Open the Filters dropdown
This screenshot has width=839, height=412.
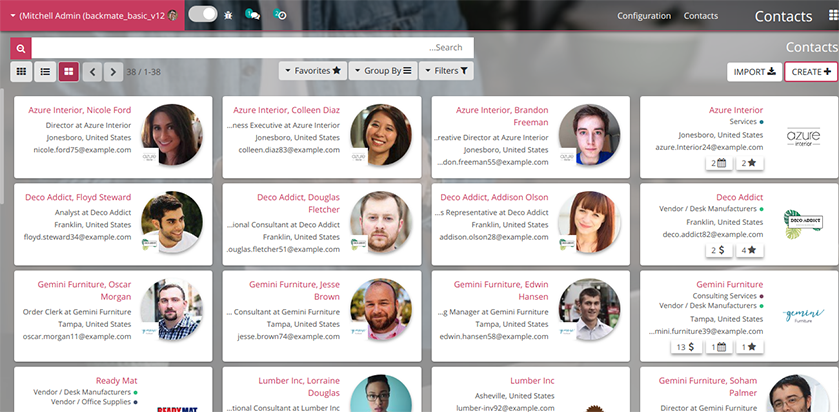click(x=446, y=71)
